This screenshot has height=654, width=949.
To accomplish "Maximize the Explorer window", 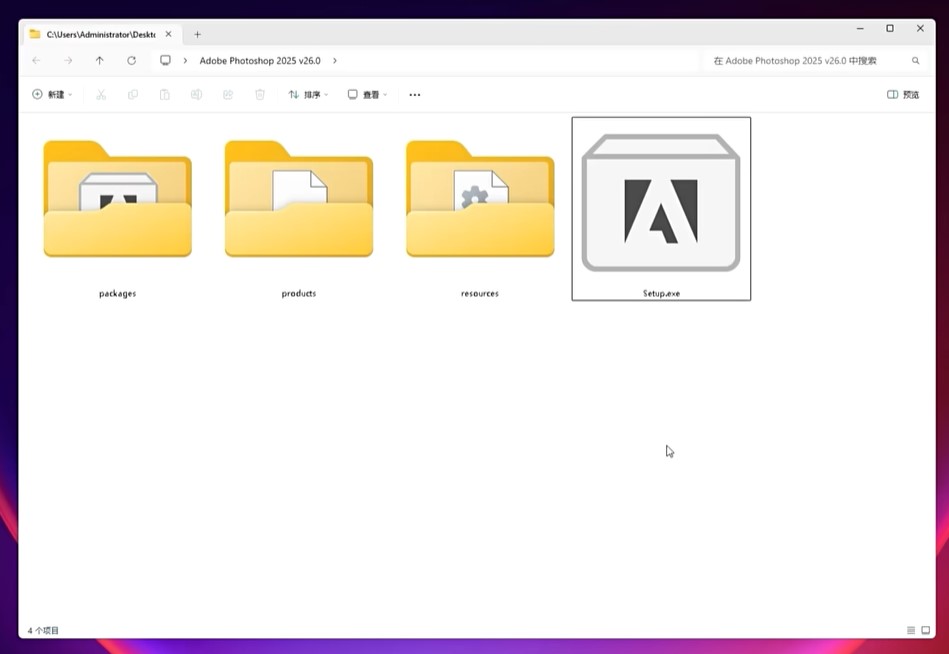I will click(x=890, y=28).
